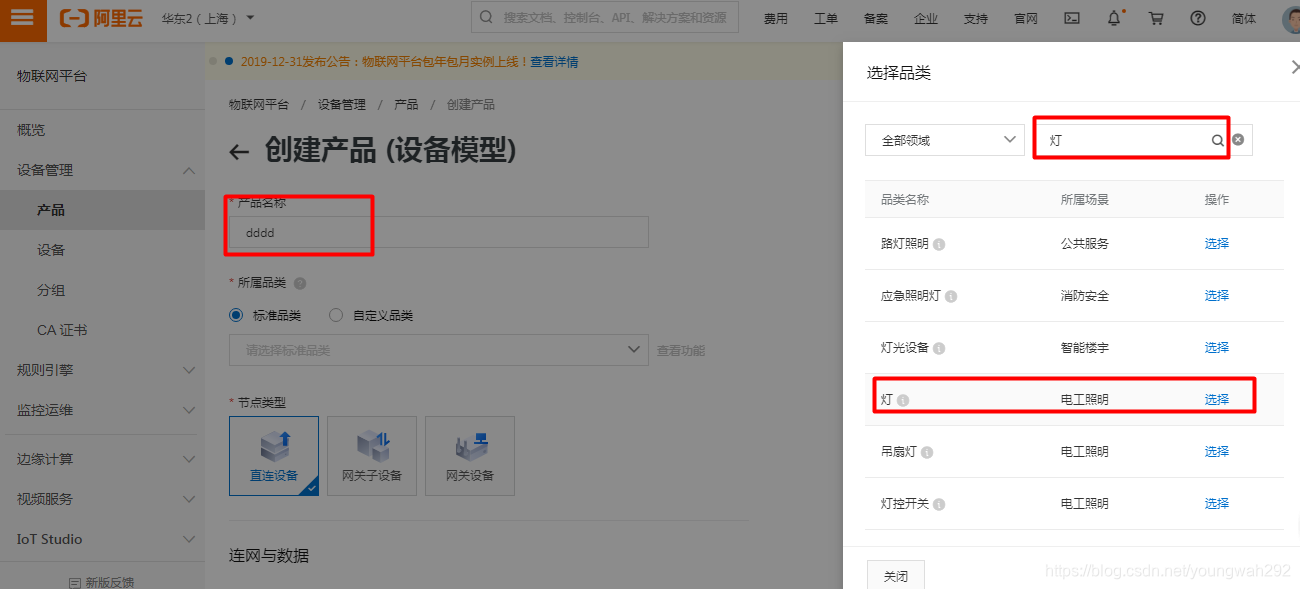Click the info icon next to 灯

tap(903, 400)
